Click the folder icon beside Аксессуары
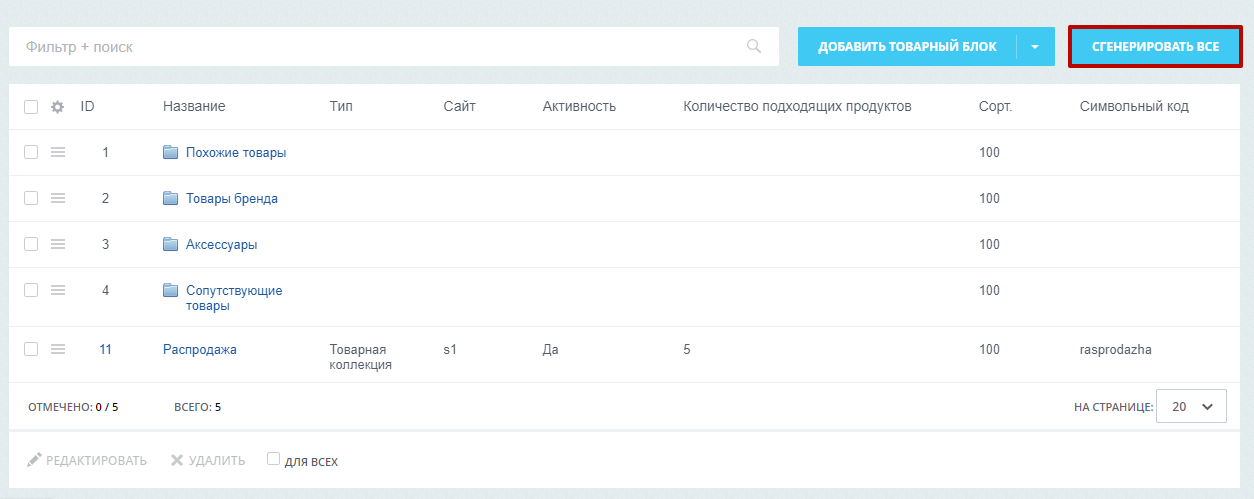This screenshot has height=499, width=1254. pos(171,245)
